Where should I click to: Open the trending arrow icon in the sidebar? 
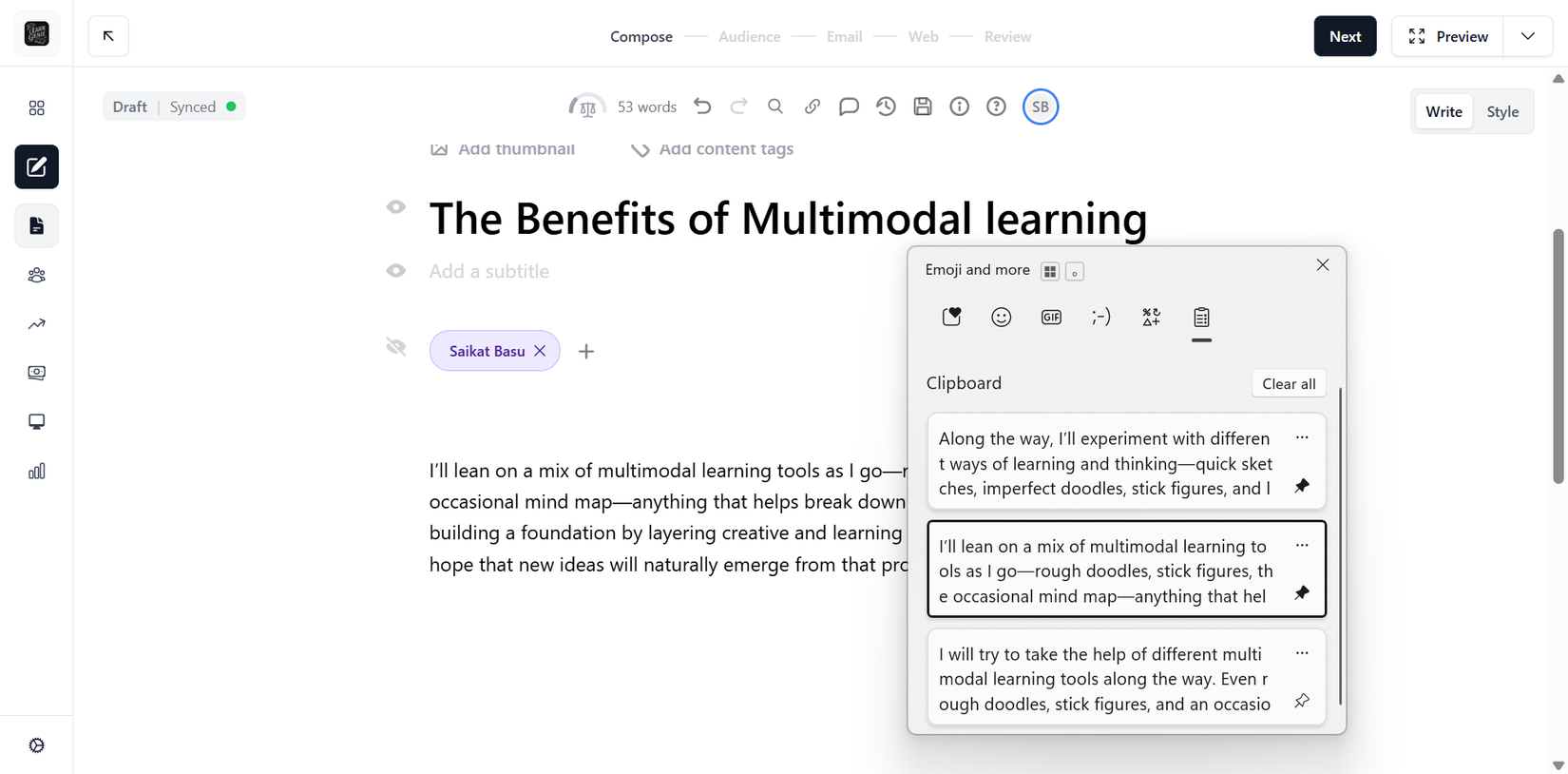tap(36, 324)
